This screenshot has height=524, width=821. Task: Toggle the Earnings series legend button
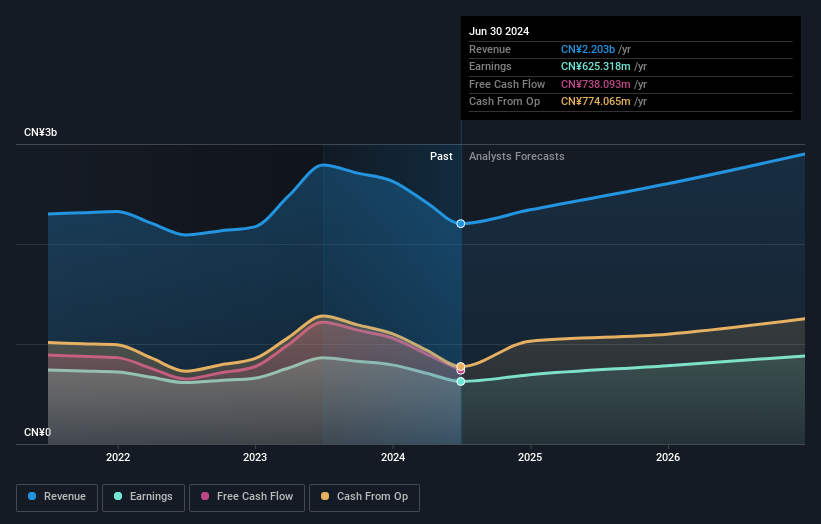click(143, 497)
